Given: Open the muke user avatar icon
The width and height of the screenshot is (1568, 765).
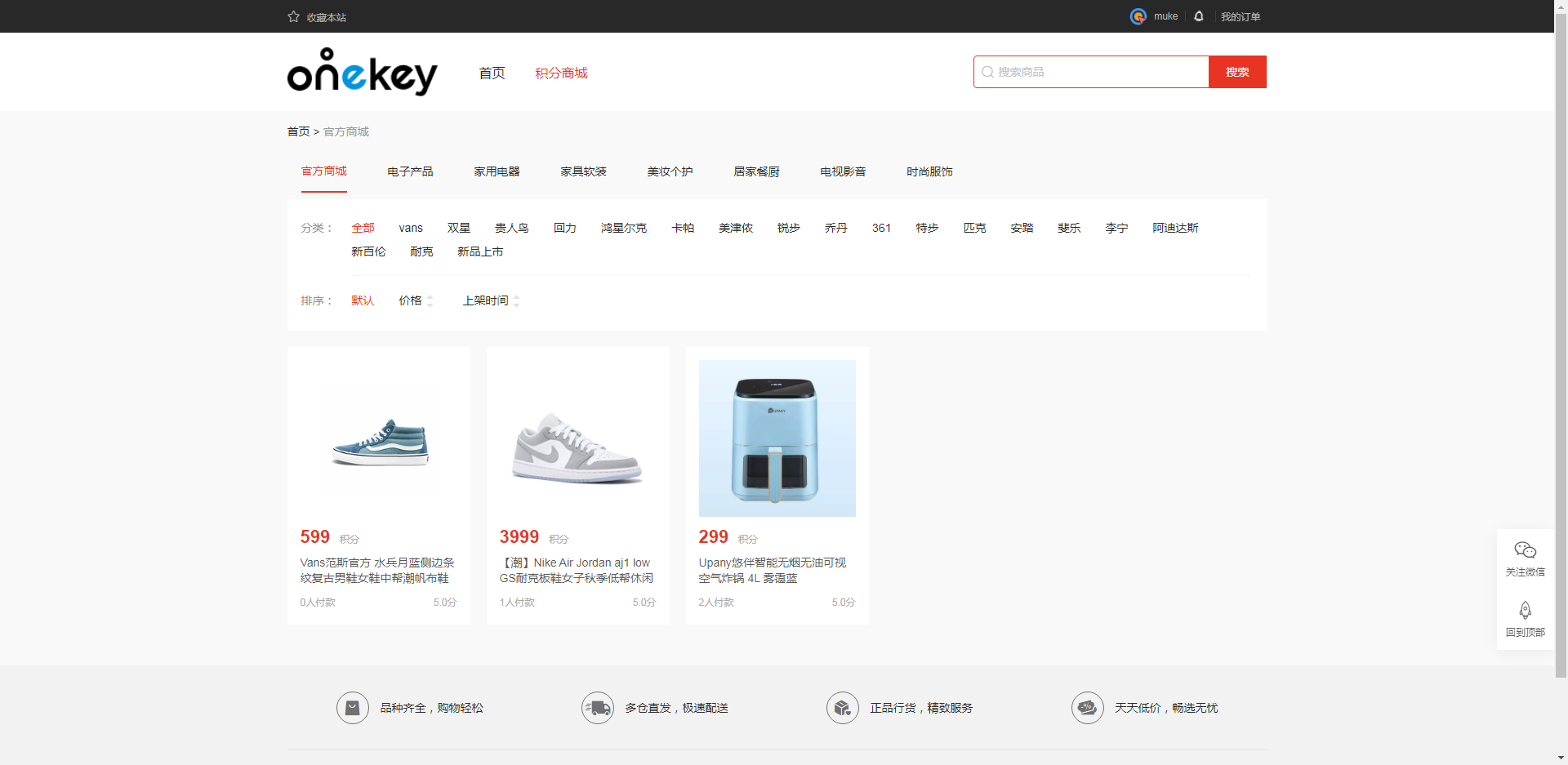Looking at the screenshot, I should 1138,16.
